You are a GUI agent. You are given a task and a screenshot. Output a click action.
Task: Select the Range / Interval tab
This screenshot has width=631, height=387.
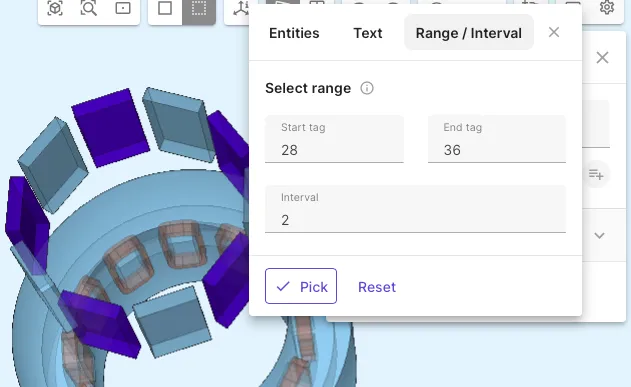coord(469,33)
